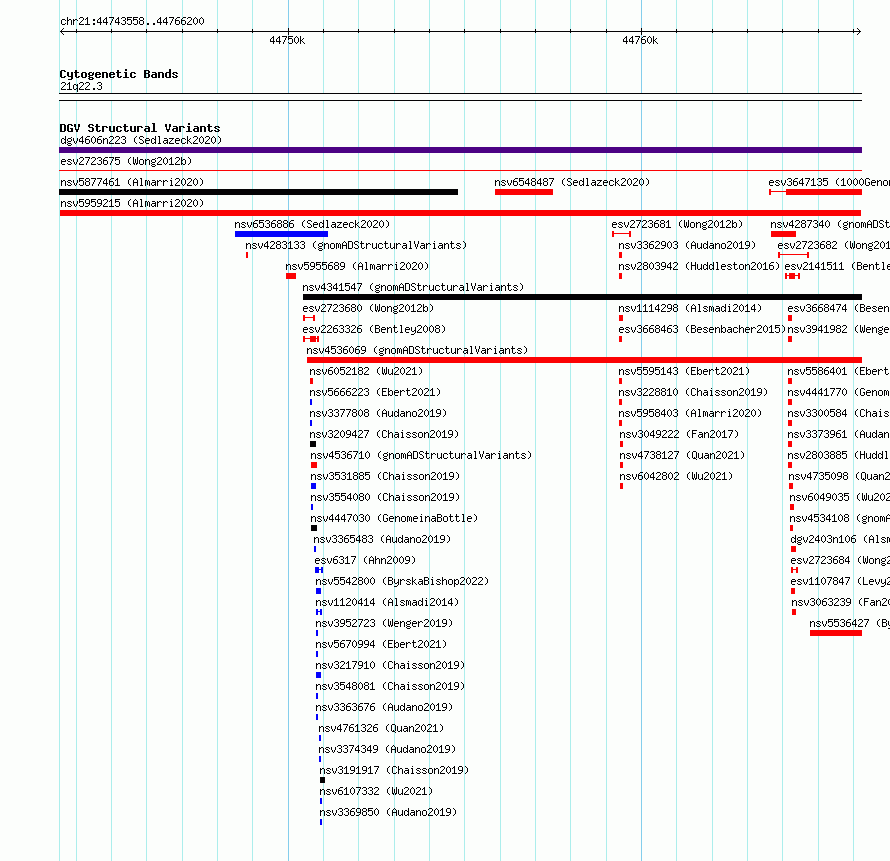Open esv3668463 (Besenbacher2015) label
The width and height of the screenshot is (890, 861).
coord(702,329)
